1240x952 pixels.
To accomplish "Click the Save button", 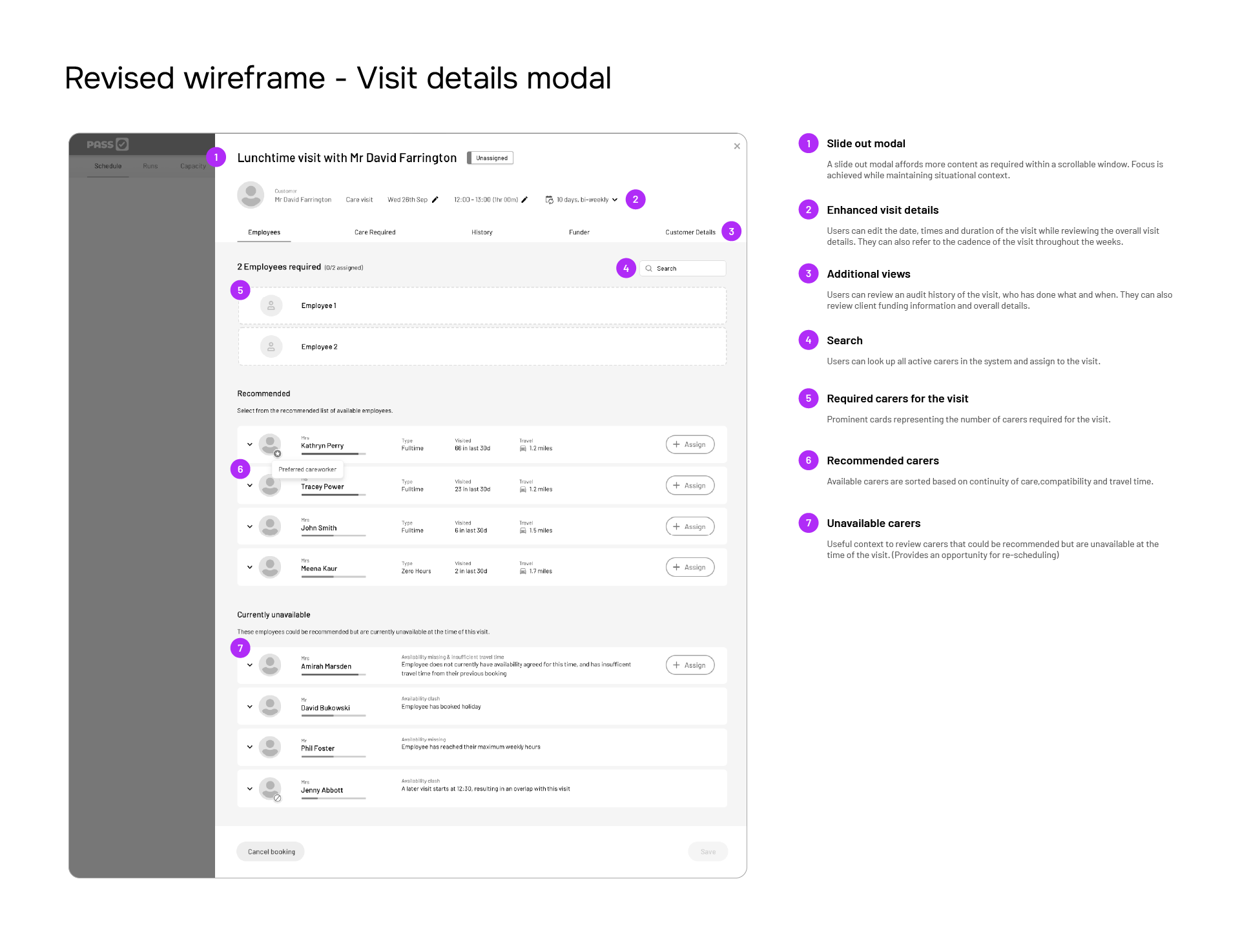I will 708,852.
